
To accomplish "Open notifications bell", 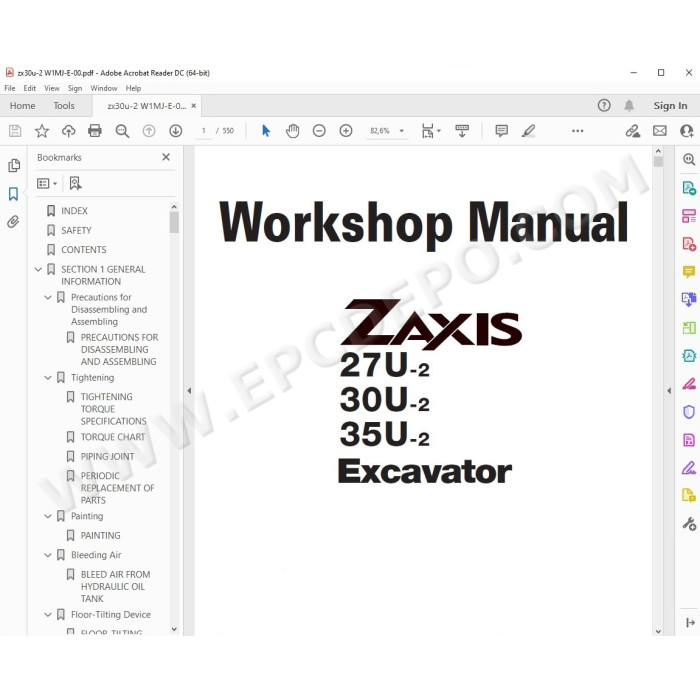I will point(629,105).
